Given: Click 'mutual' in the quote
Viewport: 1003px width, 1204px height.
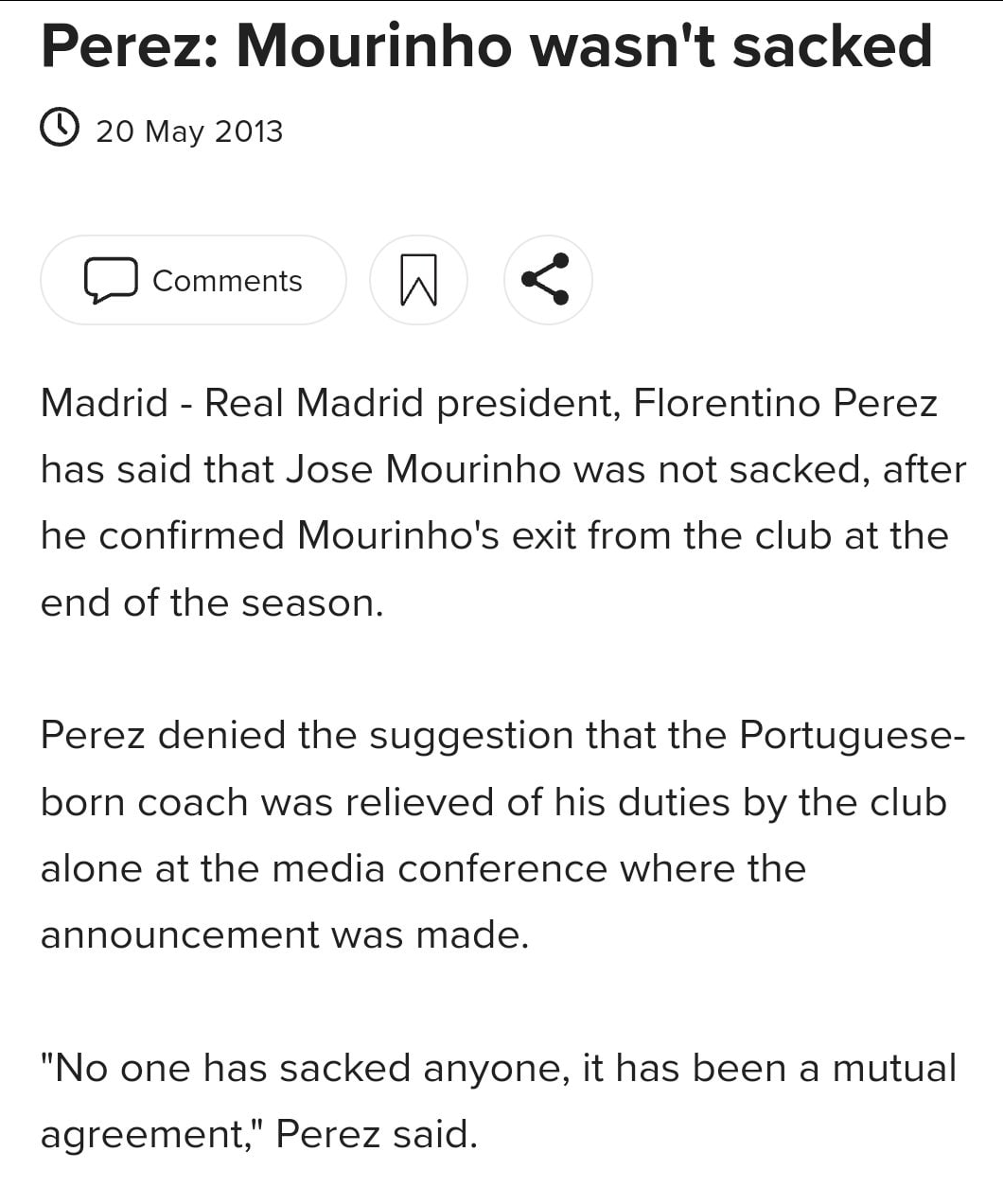Looking at the screenshot, I should point(894,1068).
